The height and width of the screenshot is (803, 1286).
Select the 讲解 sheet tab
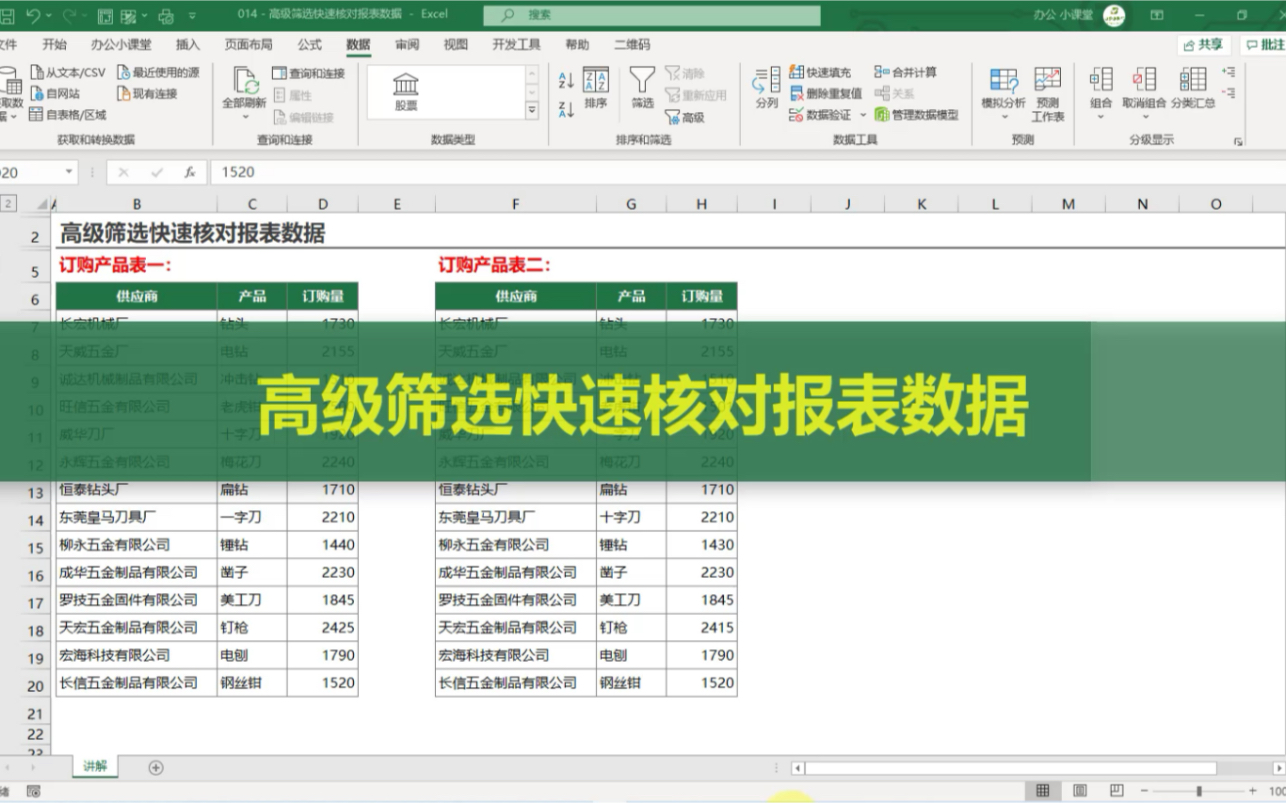[x=95, y=766]
